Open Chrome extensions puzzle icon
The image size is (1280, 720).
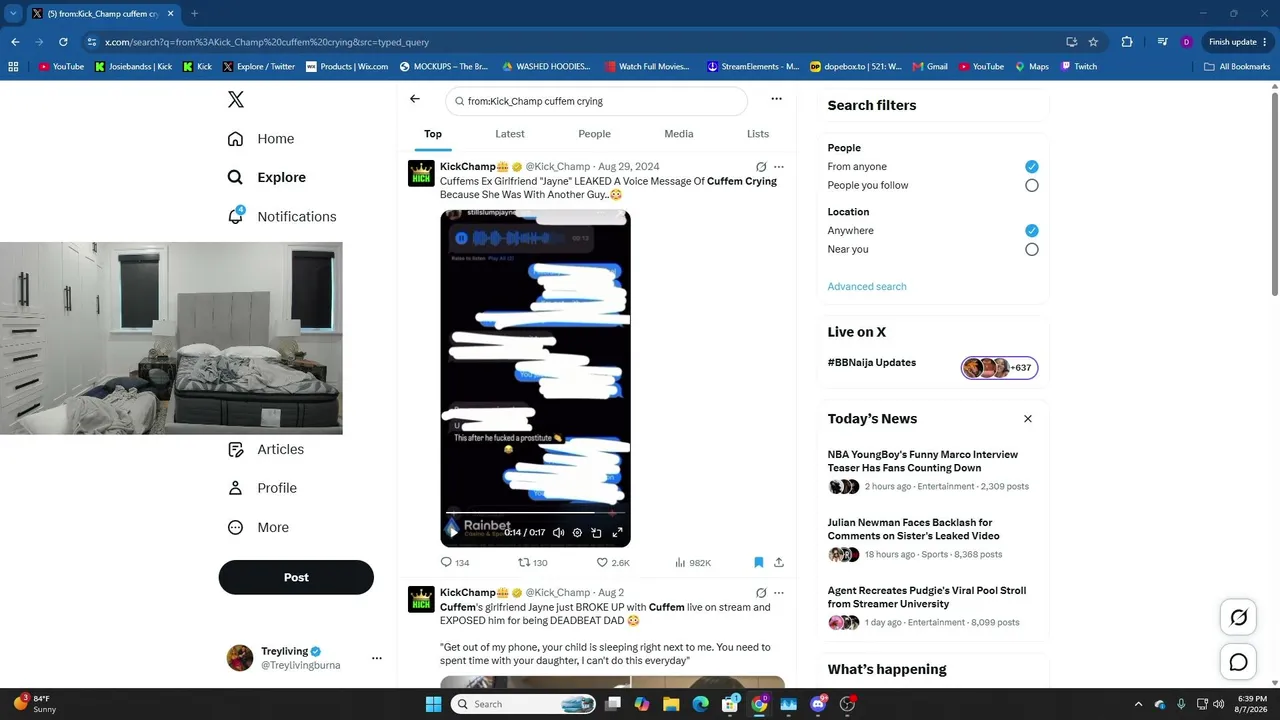click(1127, 42)
